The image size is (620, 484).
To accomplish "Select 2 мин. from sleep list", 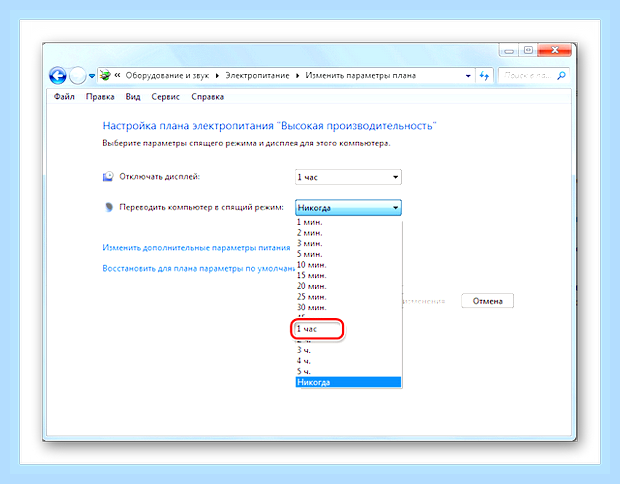I will (348, 233).
